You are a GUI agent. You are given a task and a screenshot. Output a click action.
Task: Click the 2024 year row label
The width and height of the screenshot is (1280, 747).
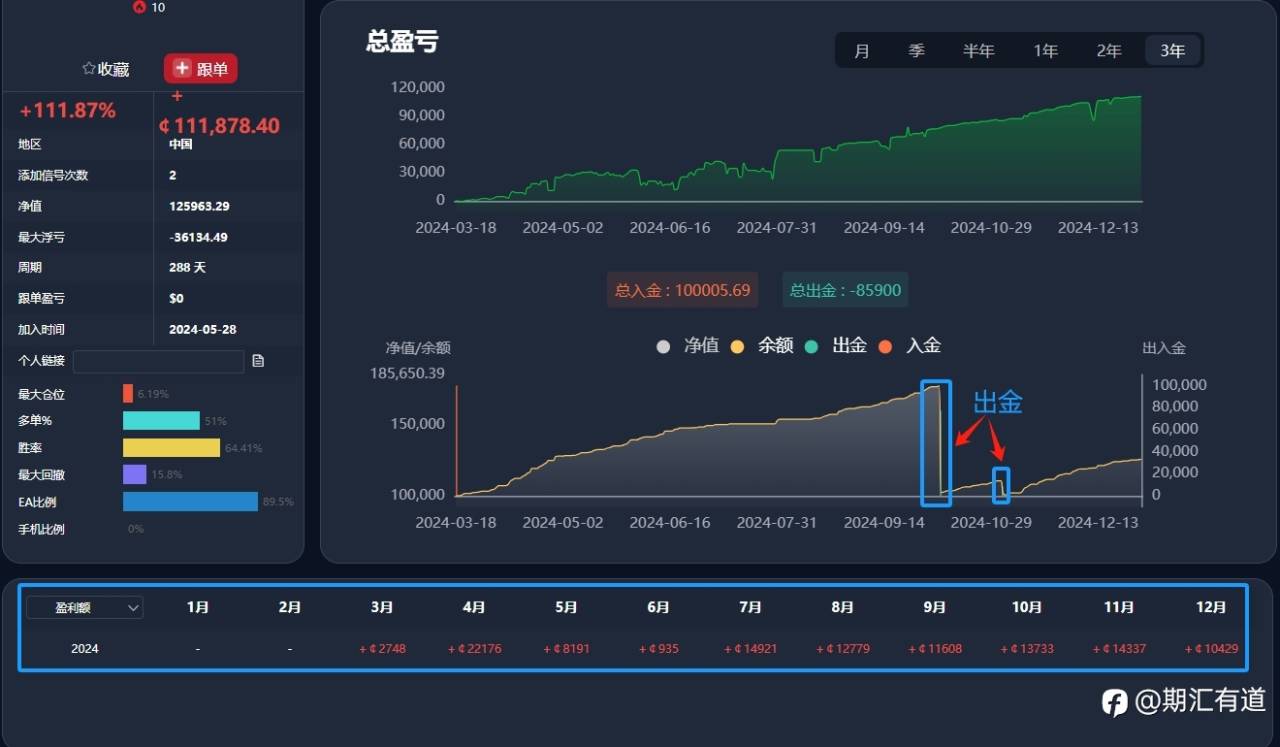click(x=85, y=649)
